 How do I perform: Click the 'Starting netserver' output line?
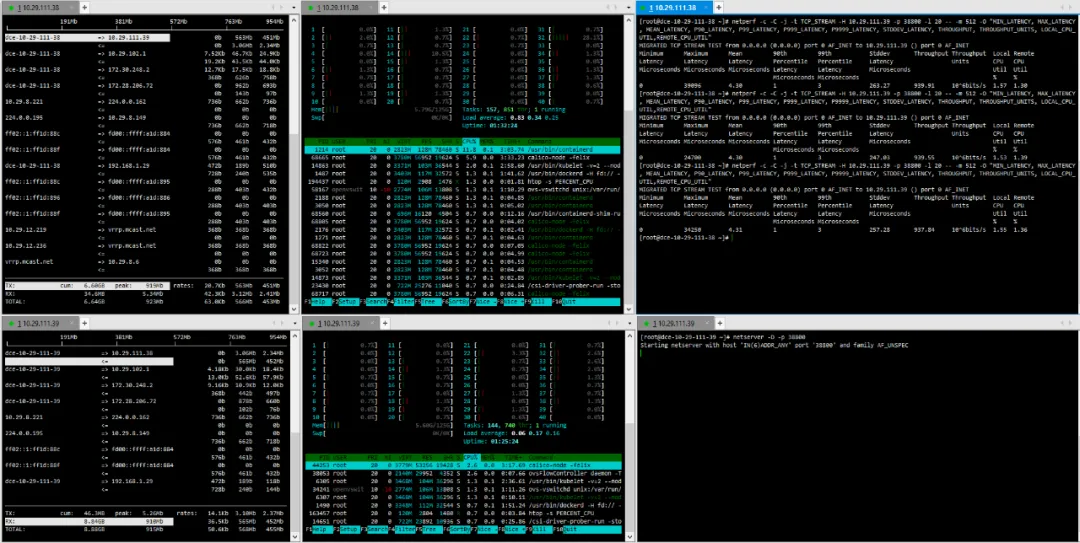(773, 345)
